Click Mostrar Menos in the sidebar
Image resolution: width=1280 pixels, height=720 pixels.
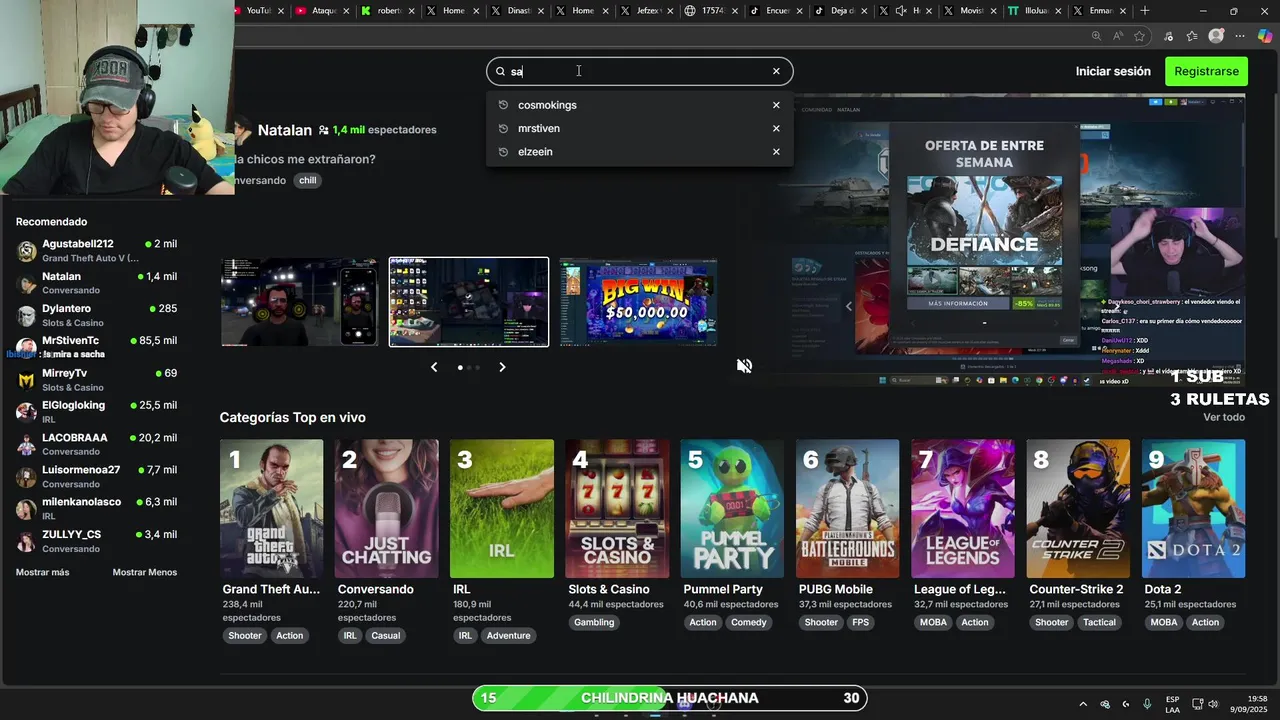coord(145,572)
